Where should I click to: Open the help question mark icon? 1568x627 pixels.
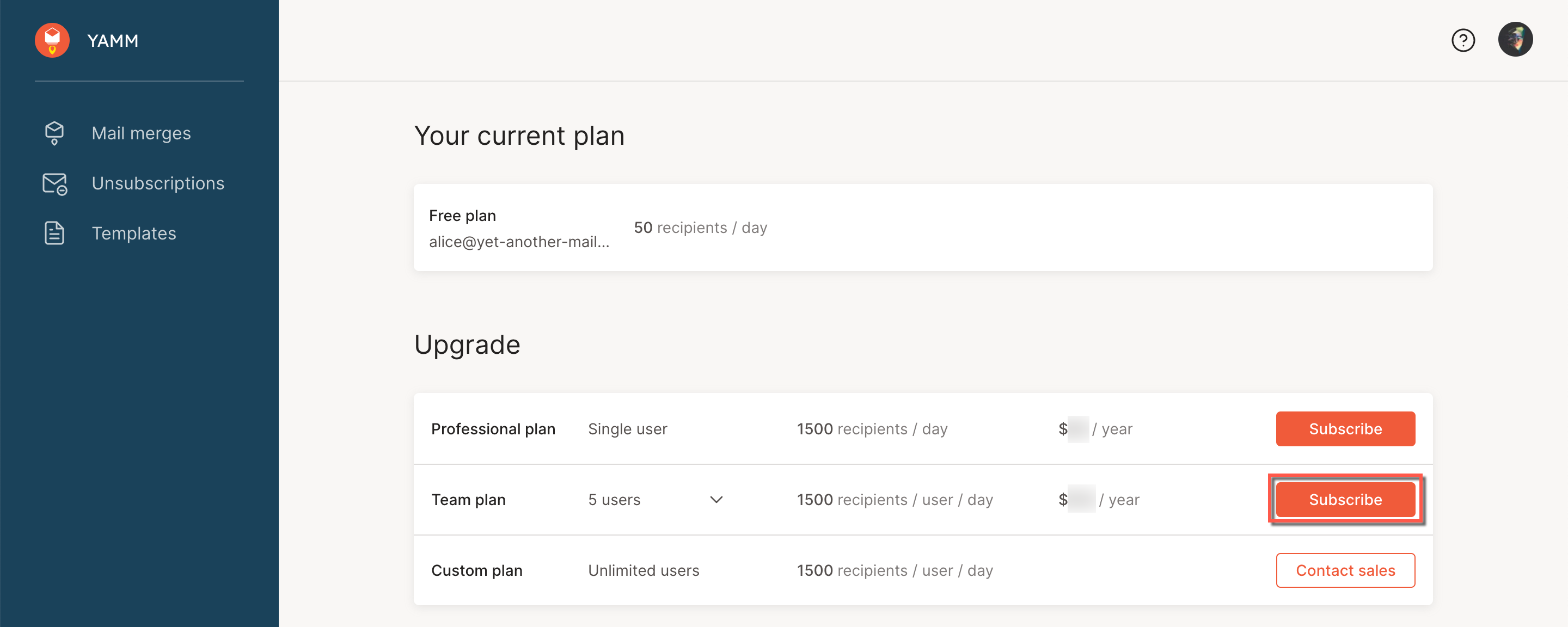[x=1463, y=40]
